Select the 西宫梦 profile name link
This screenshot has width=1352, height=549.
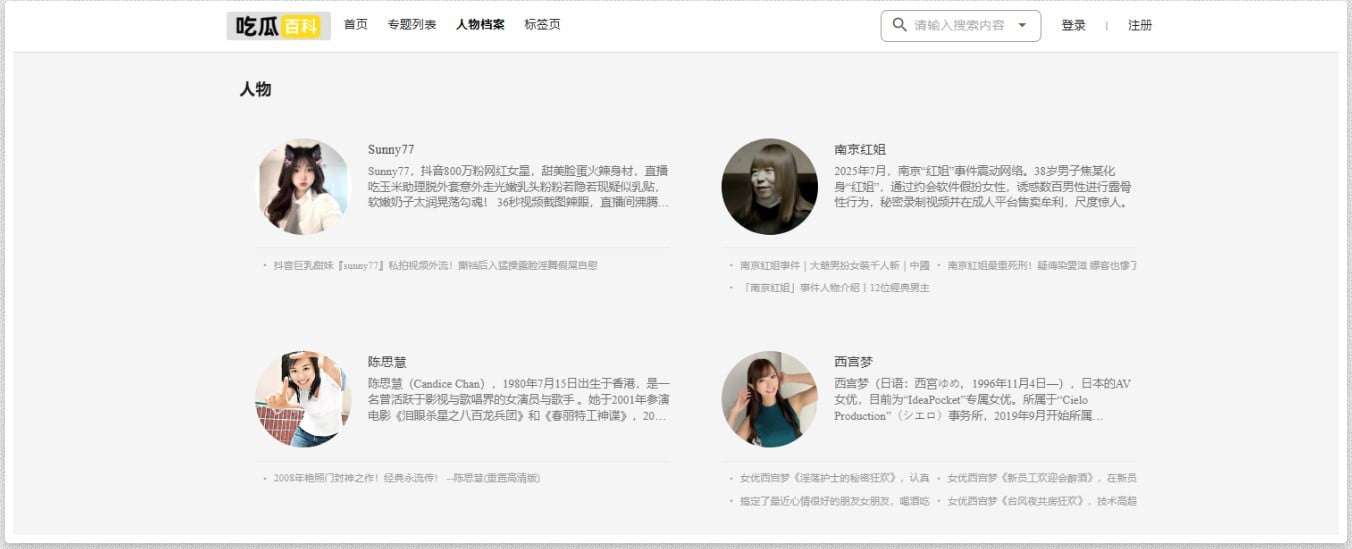pyautogui.click(x=853, y=362)
